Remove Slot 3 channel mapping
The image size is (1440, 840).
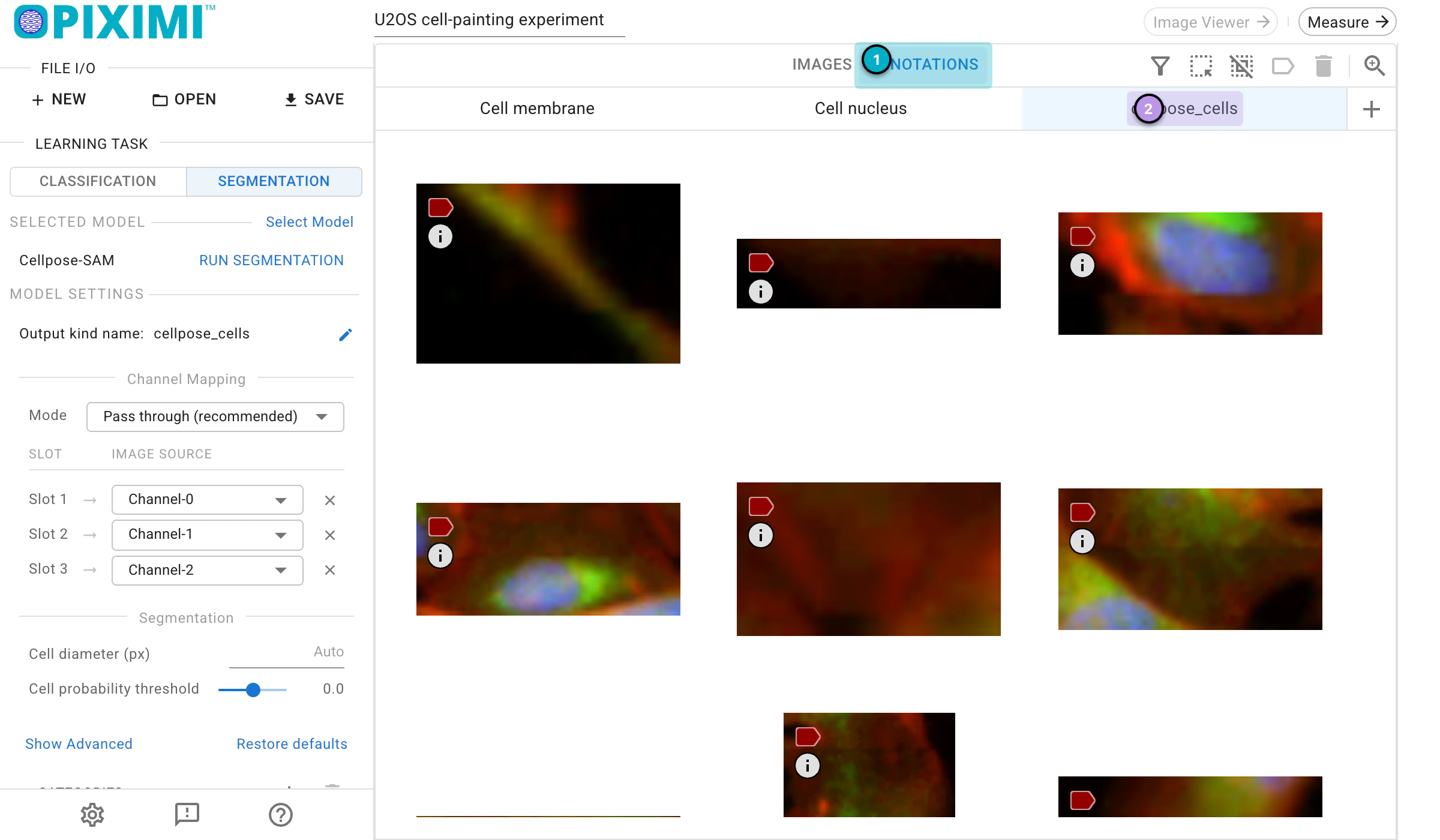(330, 569)
